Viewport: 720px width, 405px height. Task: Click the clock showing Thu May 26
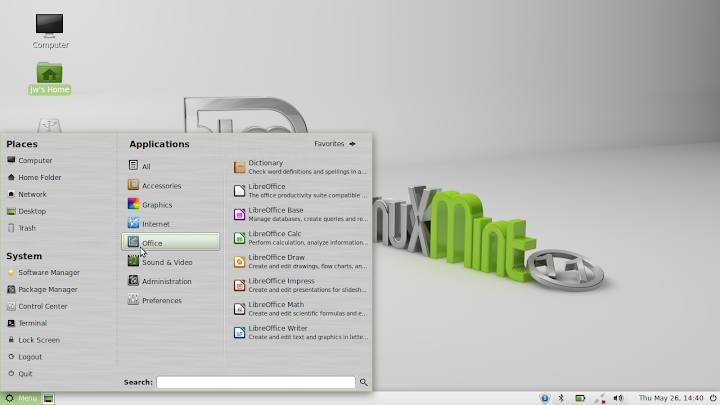671,398
